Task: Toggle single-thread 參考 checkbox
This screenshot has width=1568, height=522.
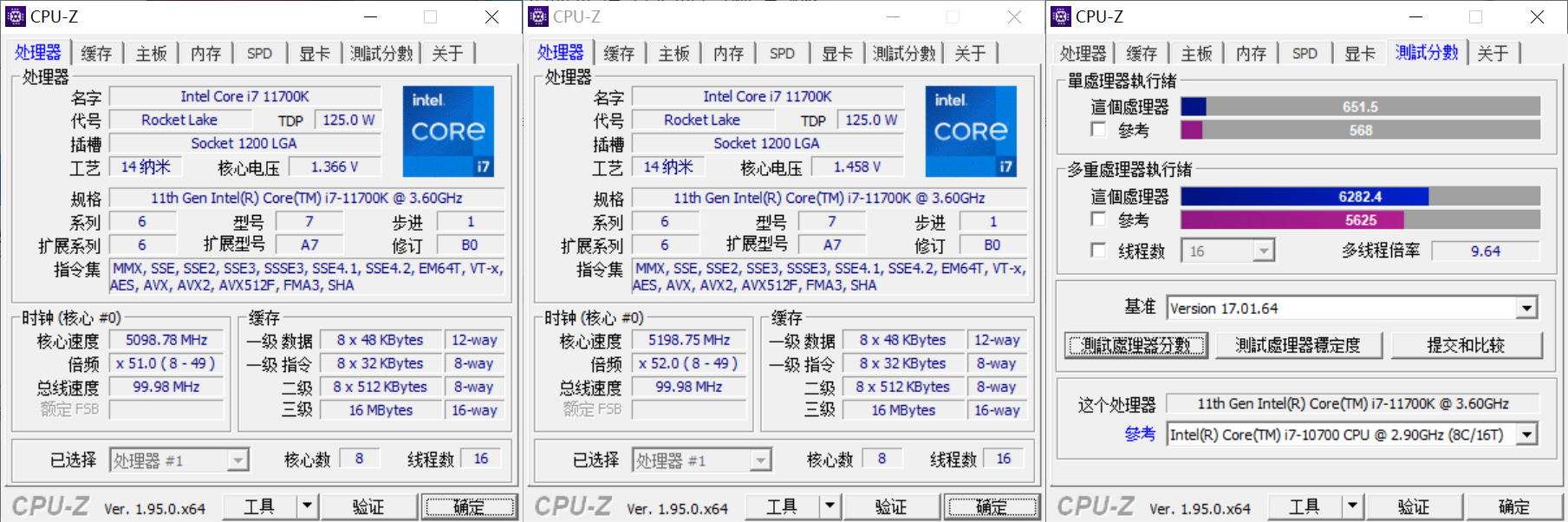Action: (x=1098, y=129)
